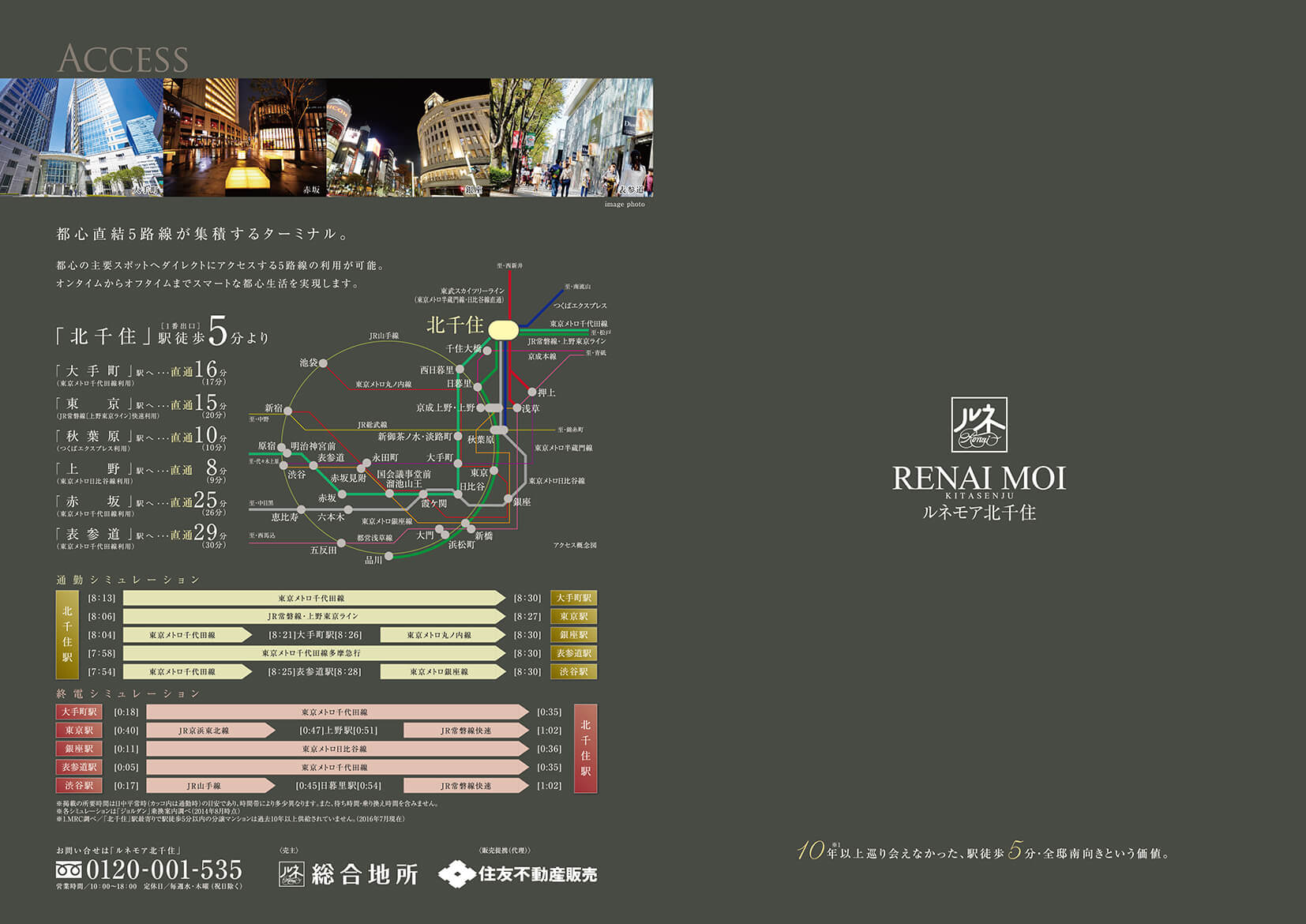Click the gold 渋谷駅 destination label
This screenshot has width=1306, height=924.
coord(574,671)
